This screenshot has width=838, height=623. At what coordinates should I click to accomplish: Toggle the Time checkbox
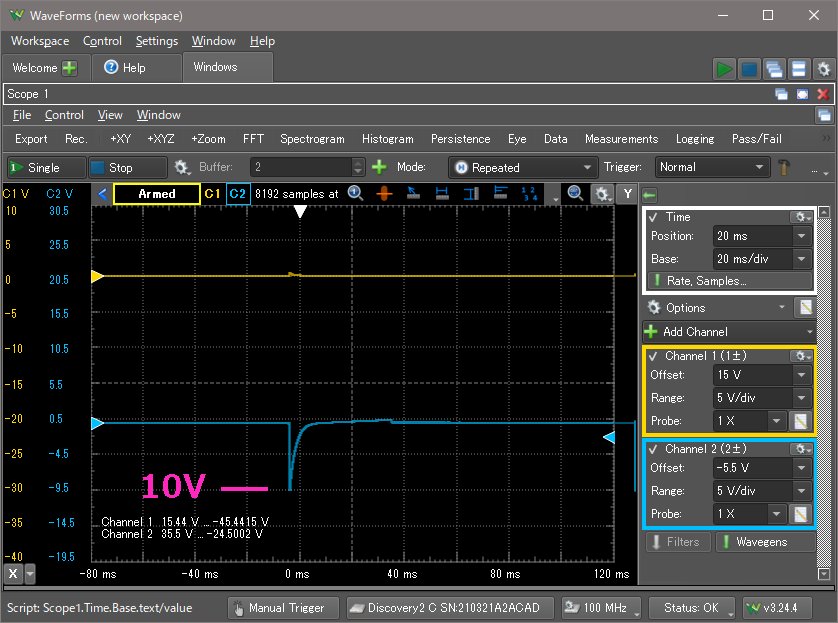tap(653, 217)
